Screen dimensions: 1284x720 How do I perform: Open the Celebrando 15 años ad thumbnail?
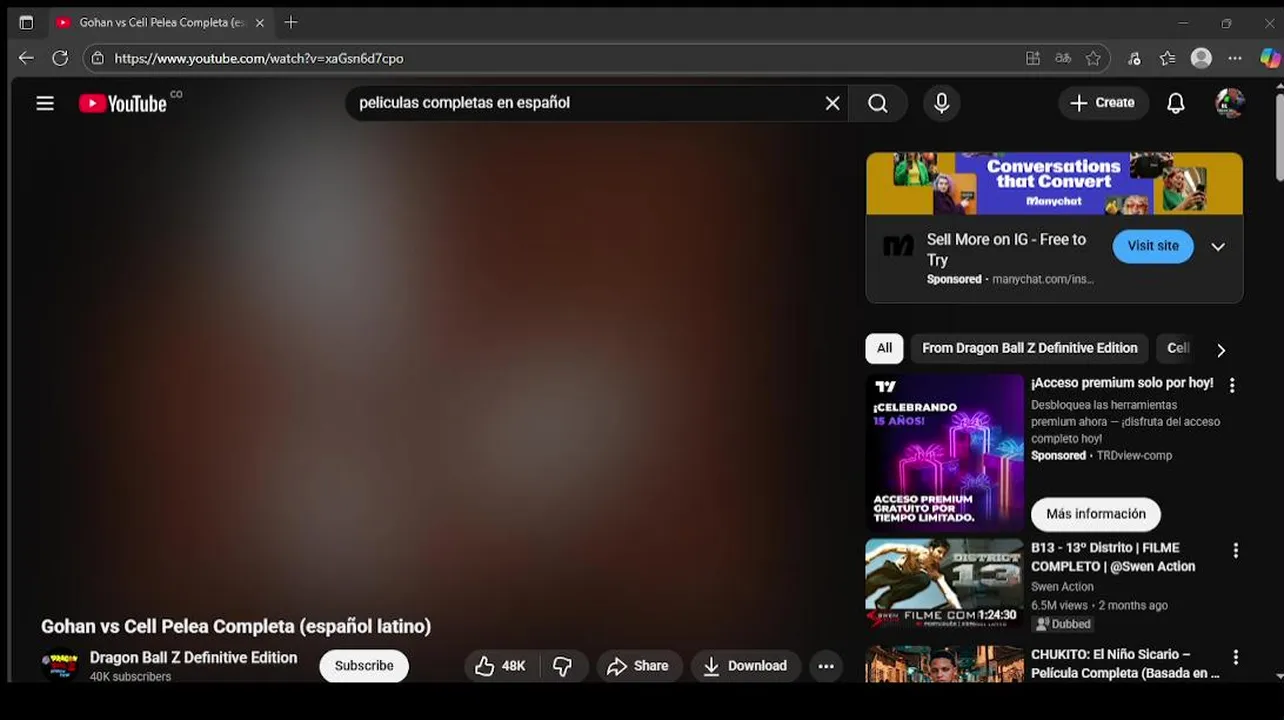944,451
